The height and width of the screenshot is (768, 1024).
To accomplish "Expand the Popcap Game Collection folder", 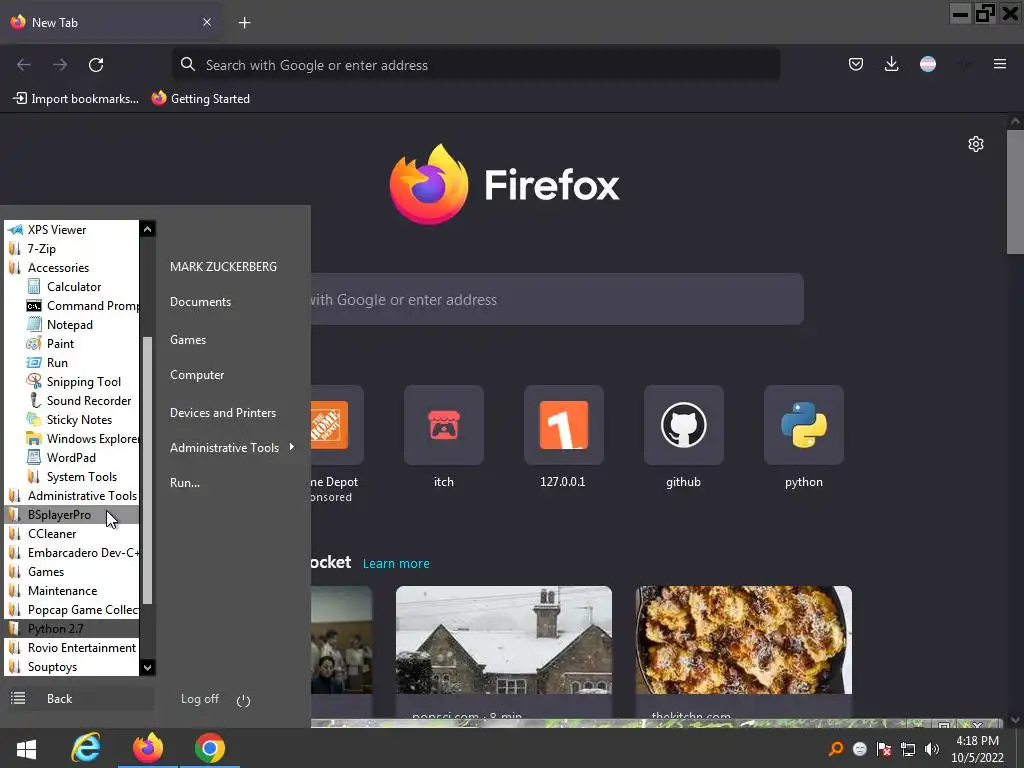I will point(72,609).
